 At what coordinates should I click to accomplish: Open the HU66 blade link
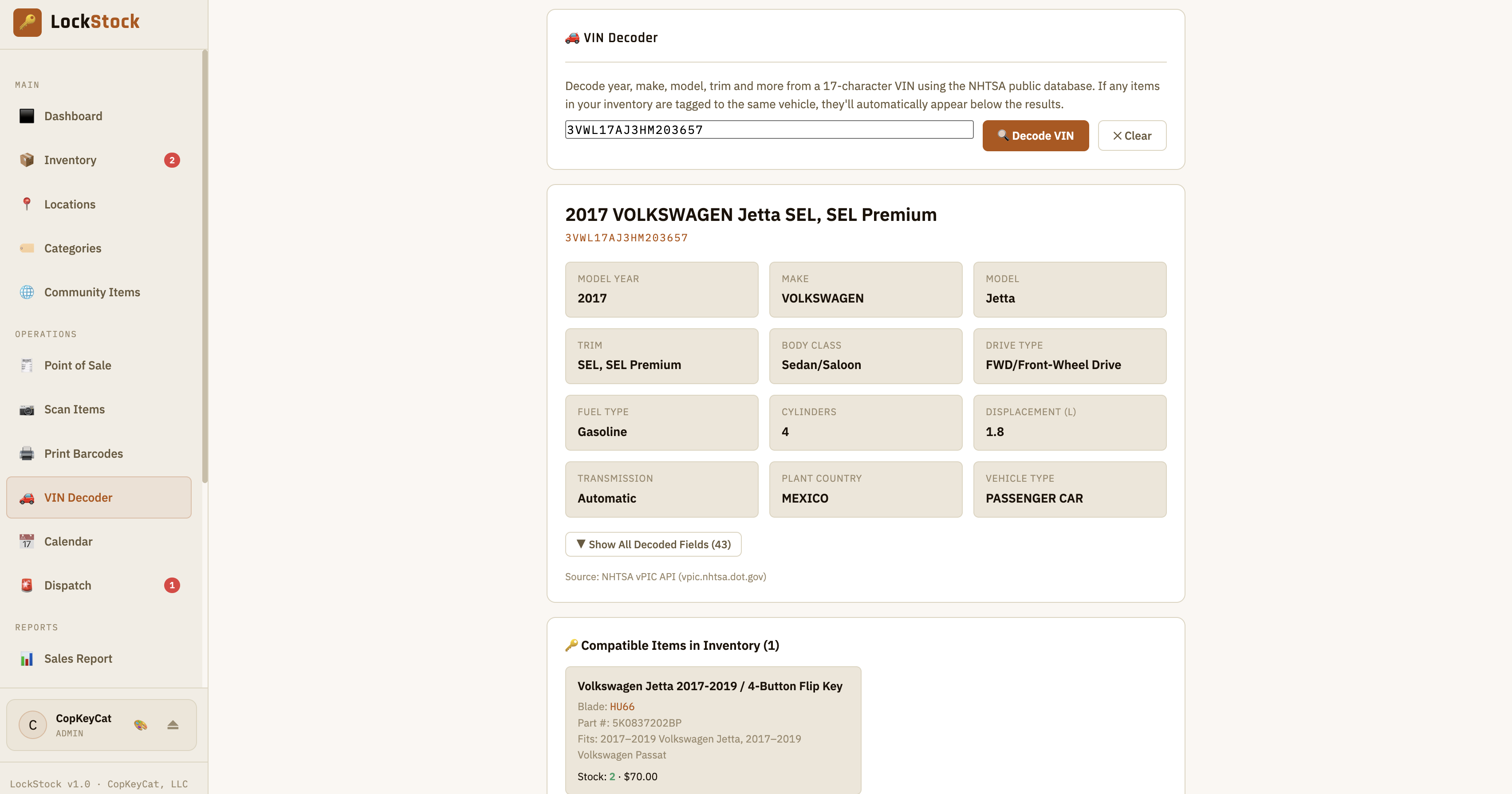tap(622, 707)
